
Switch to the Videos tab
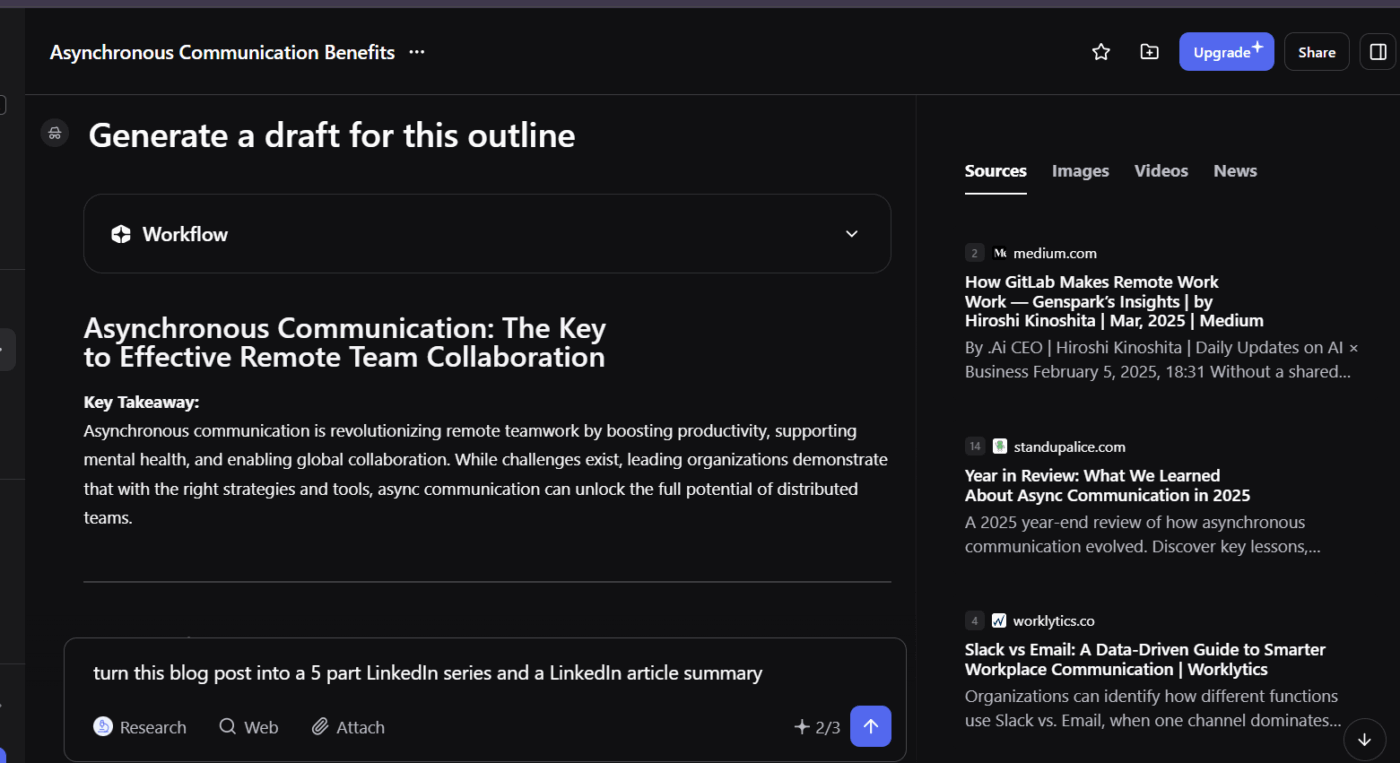coord(1161,171)
